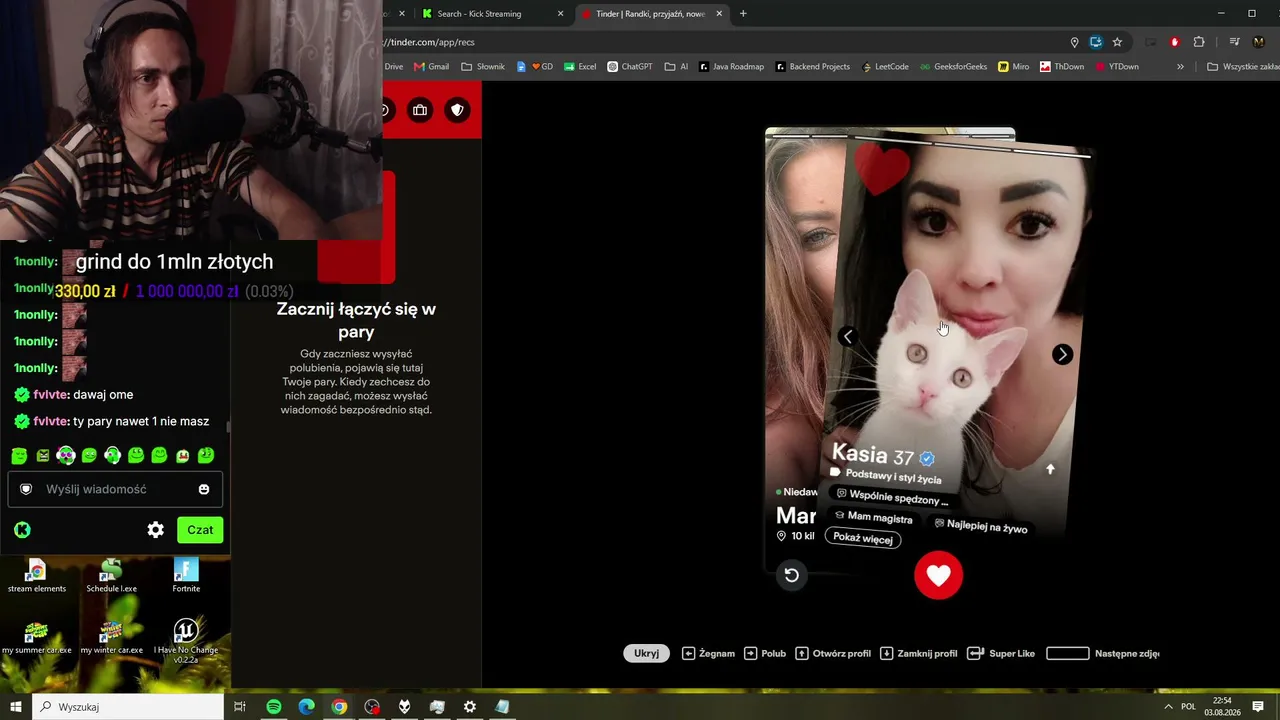1280x720 pixels.
Task: Click the 'Ukryj' shortcuts button
Action: (x=646, y=653)
